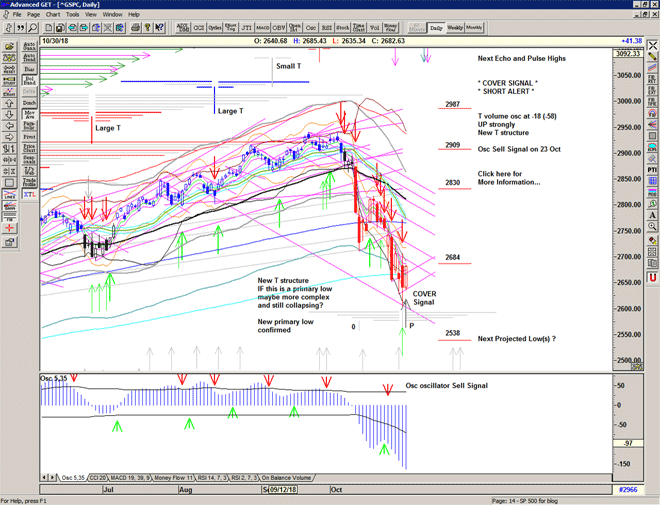Switch to the Monthly timeframe
The height and width of the screenshot is (505, 660).
(x=474, y=28)
